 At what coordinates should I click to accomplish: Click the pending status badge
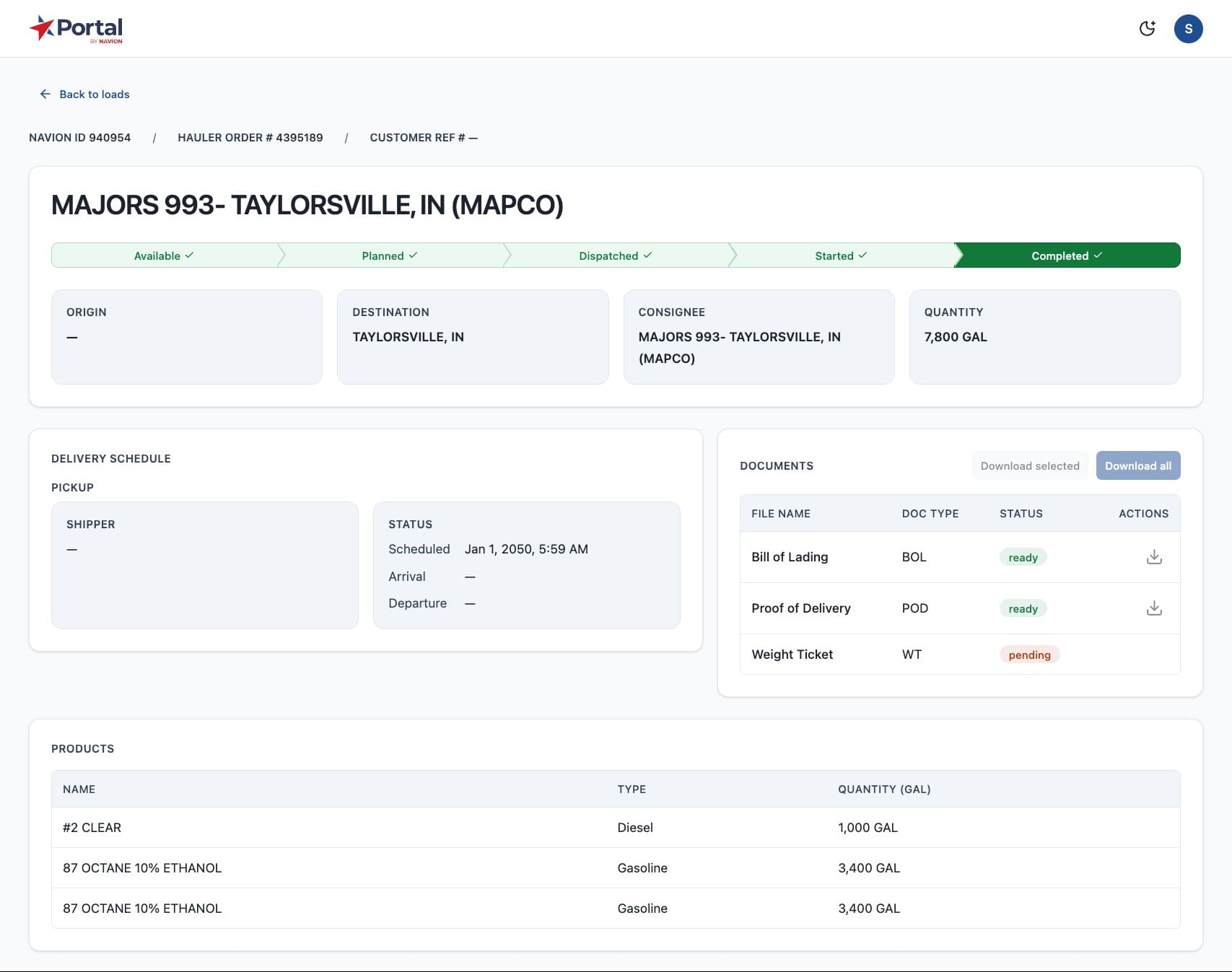[x=1029, y=654]
